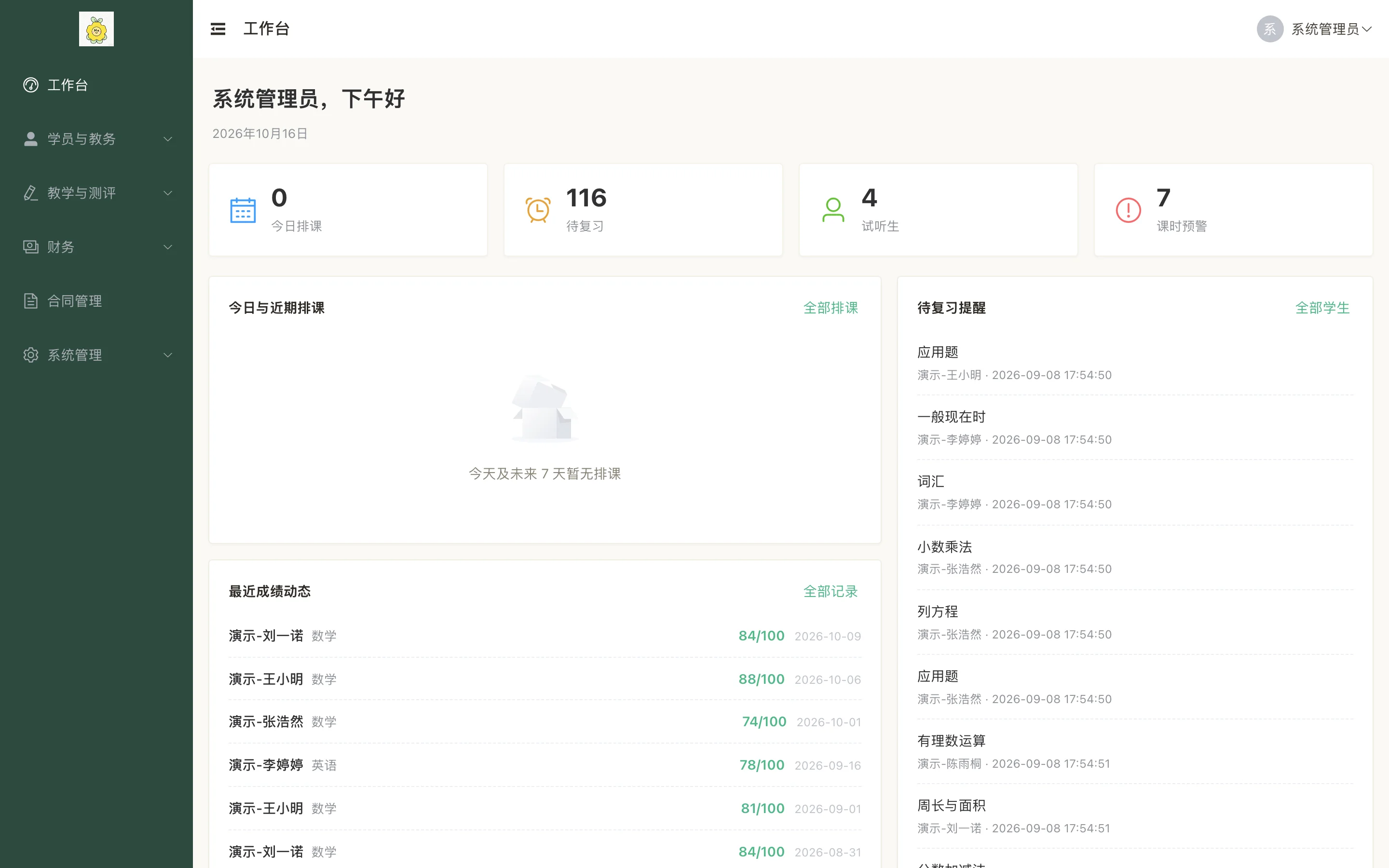This screenshot has height=868, width=1389.
Task: Click the 116 待复习 count
Action: coord(586,198)
